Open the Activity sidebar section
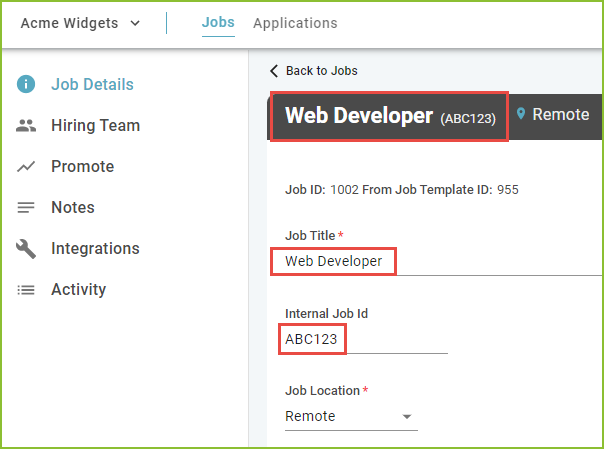Image resolution: width=604 pixels, height=449 pixels. [x=79, y=290]
